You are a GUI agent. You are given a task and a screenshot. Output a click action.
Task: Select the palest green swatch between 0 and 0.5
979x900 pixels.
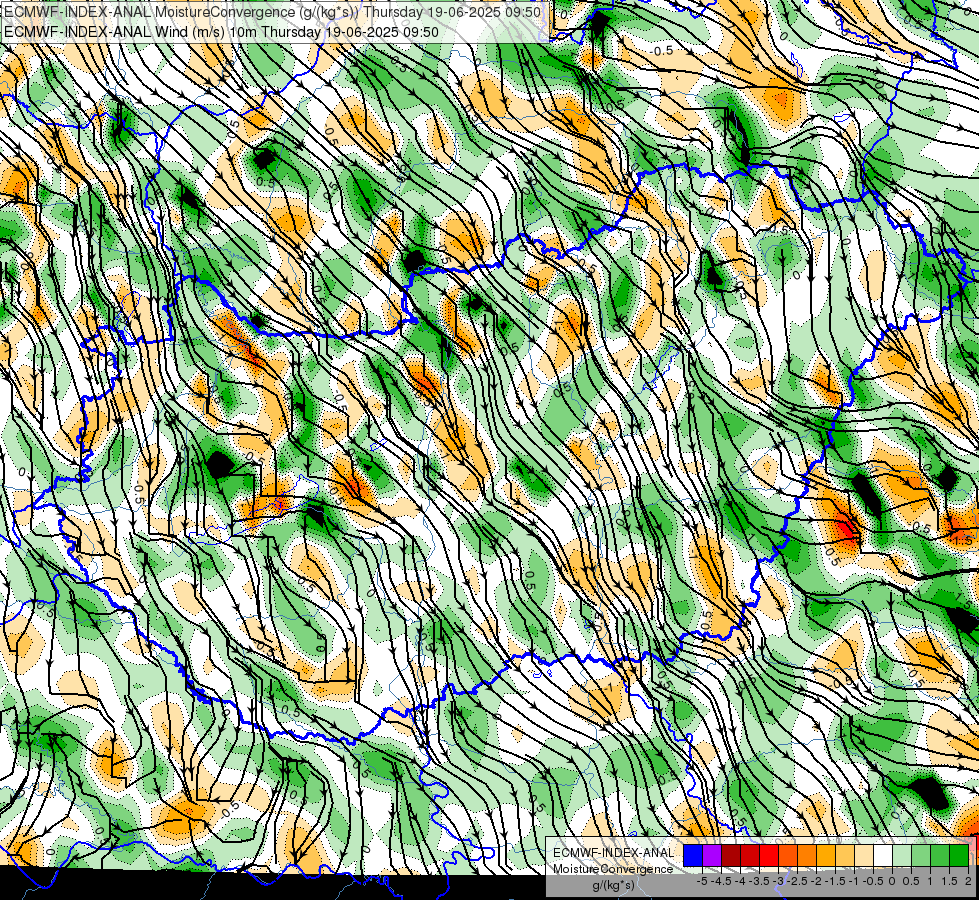click(902, 856)
